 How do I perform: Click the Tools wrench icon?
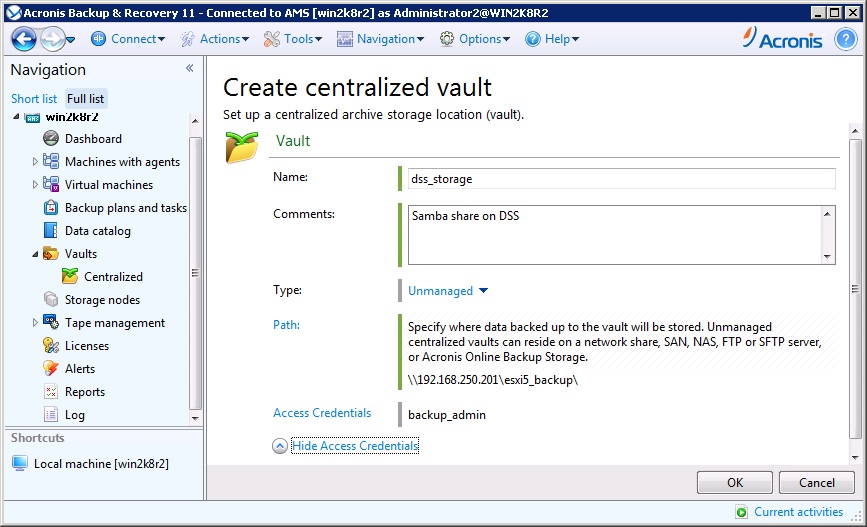point(271,39)
